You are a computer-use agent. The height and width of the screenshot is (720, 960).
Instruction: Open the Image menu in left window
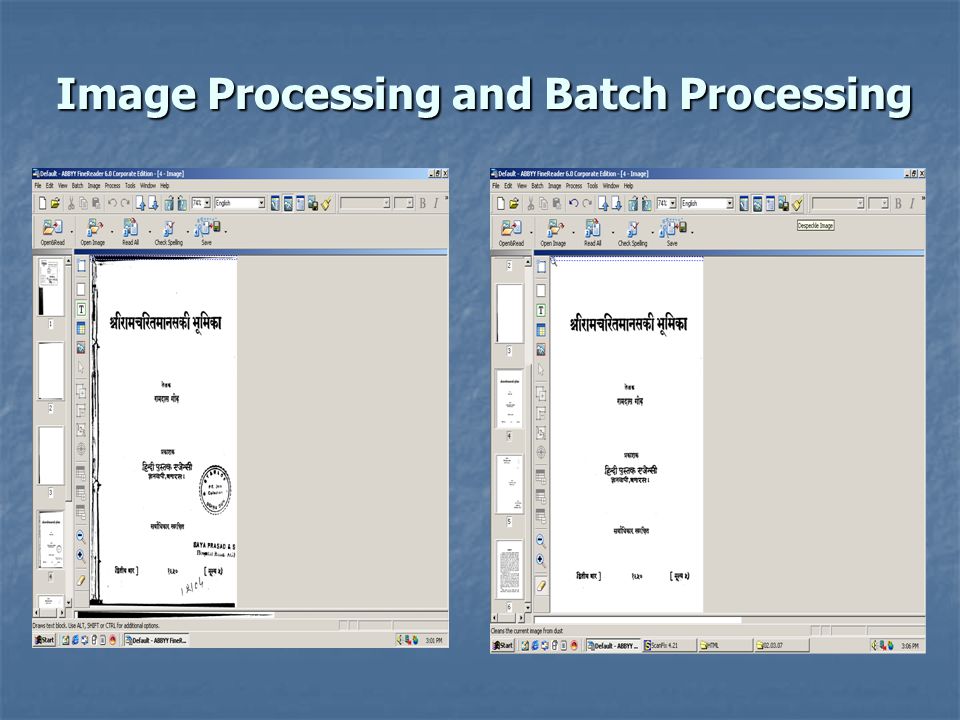pos(94,186)
